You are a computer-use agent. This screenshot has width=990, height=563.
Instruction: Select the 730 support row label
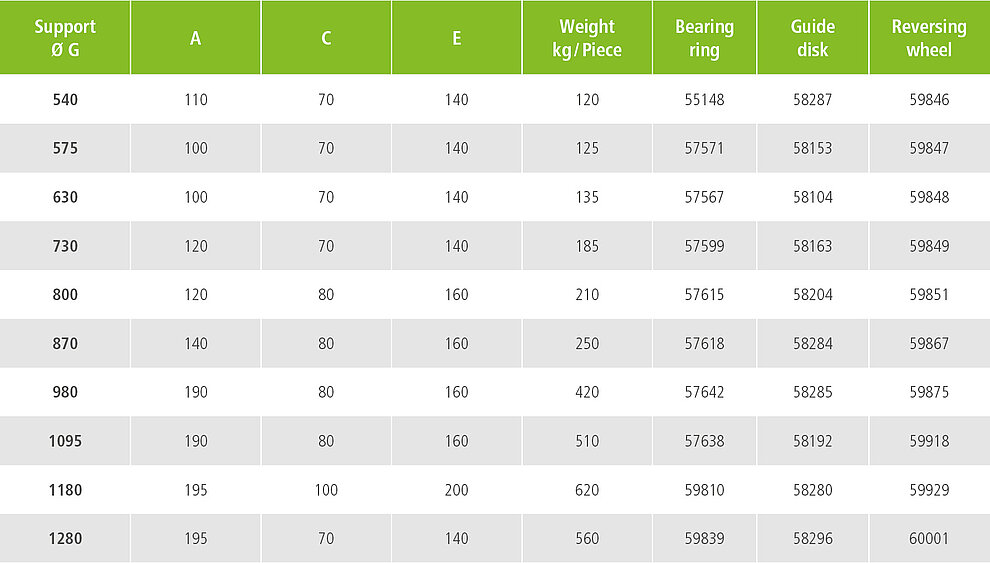(x=65, y=246)
